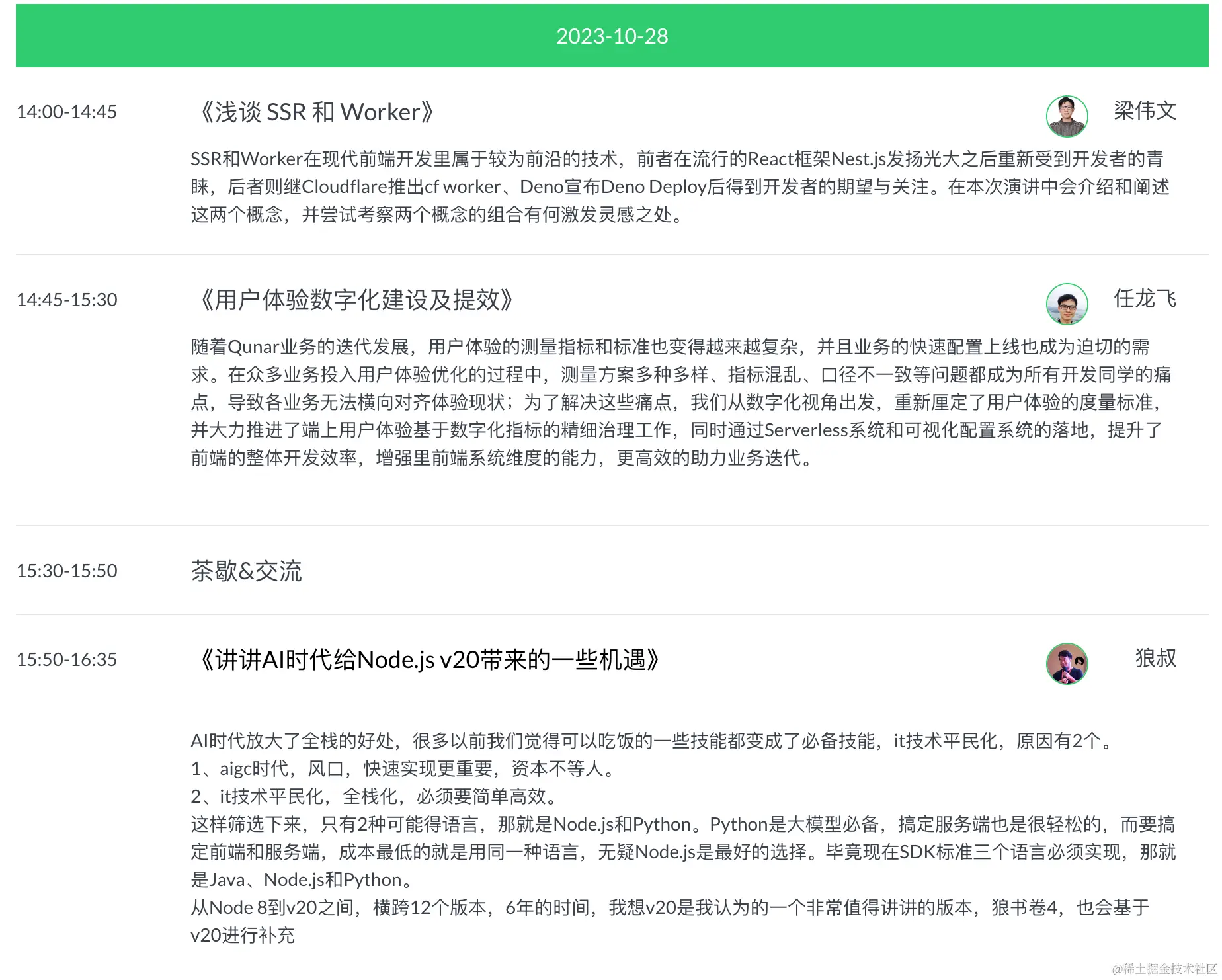
Task: Click line '2、it技术平民化，全栈化'
Action: (374, 796)
